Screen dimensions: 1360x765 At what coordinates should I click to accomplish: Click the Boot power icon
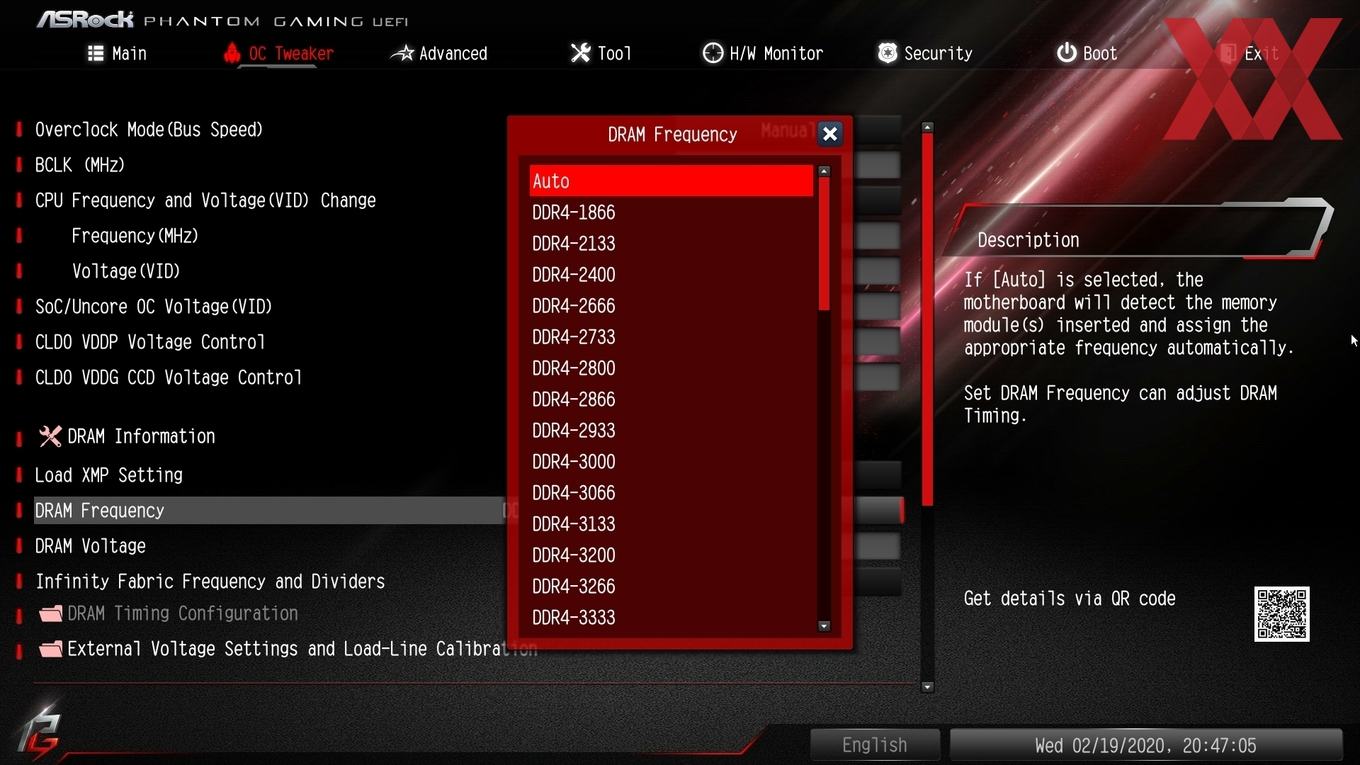point(1066,53)
